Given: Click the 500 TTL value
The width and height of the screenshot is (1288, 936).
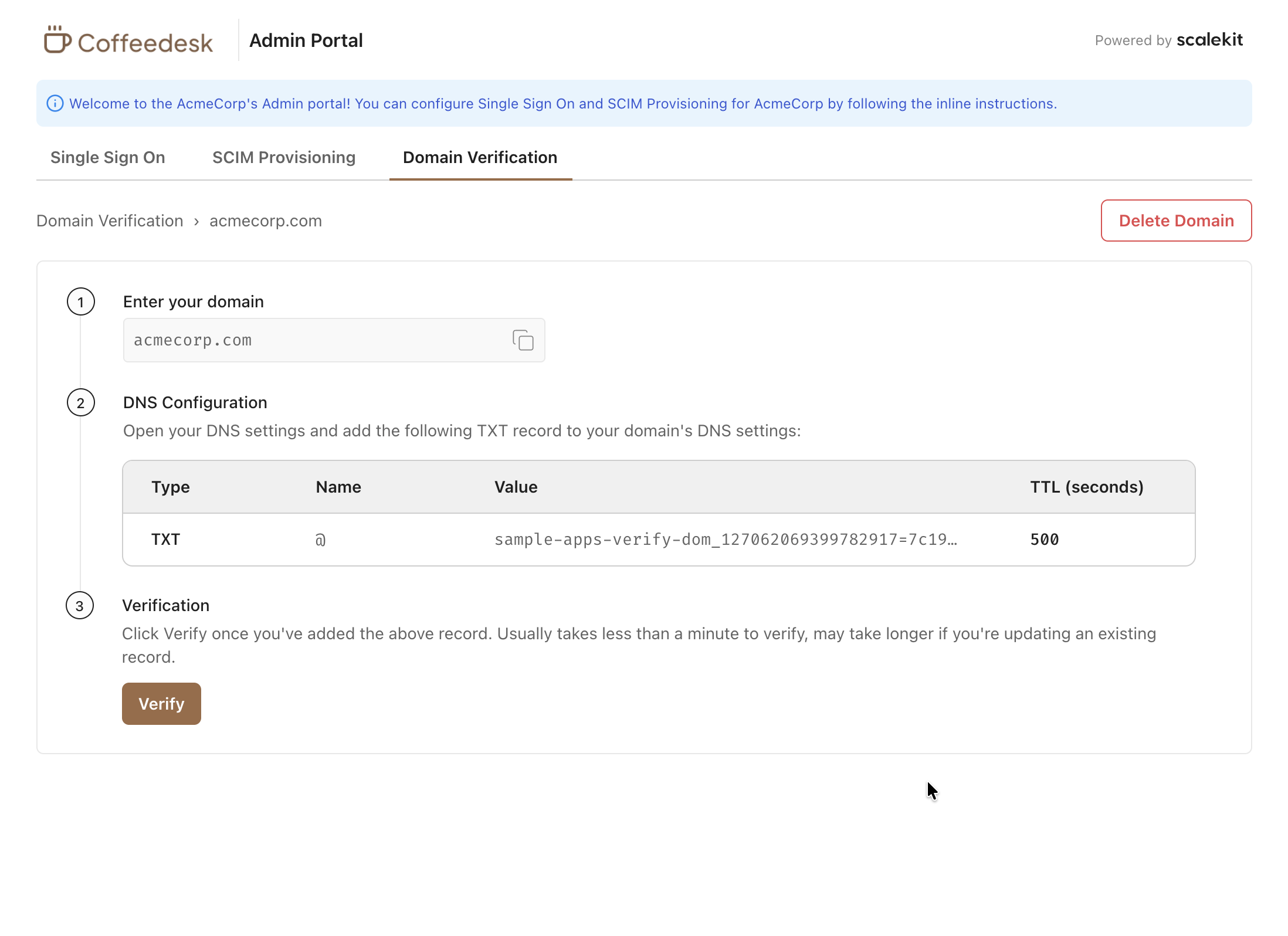Looking at the screenshot, I should click(x=1045, y=540).
